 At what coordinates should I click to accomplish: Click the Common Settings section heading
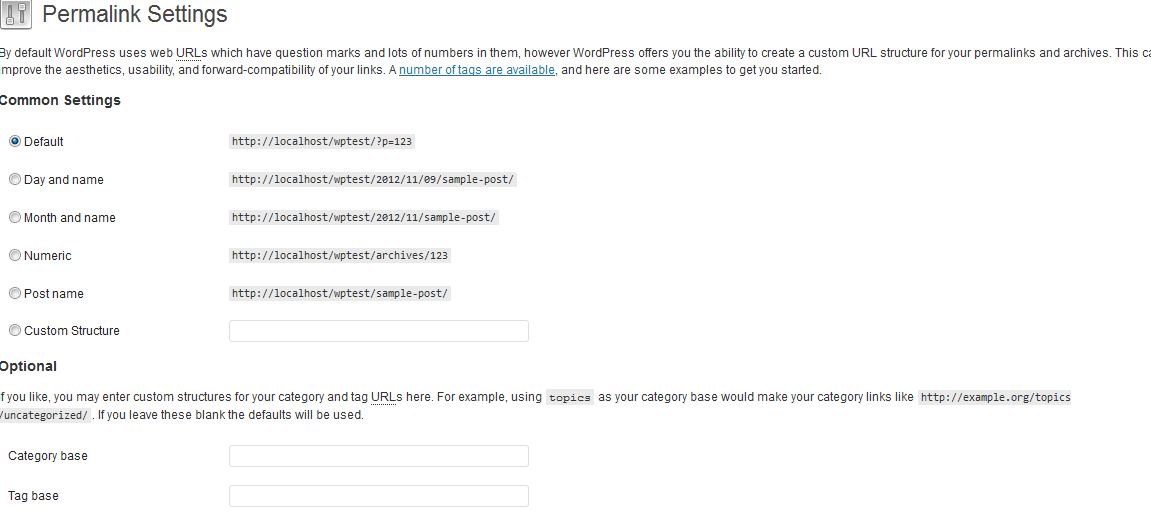pyautogui.click(x=60, y=101)
